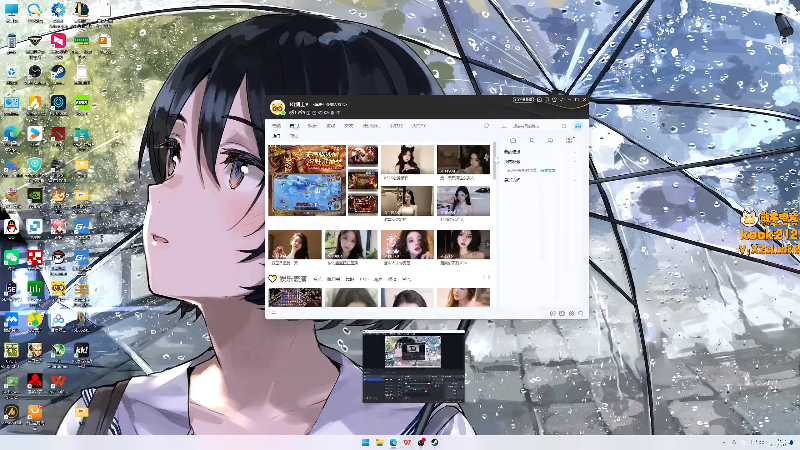Open the hamburger menu at YY's bottom-left
The height and width of the screenshot is (450, 800).
(x=274, y=313)
